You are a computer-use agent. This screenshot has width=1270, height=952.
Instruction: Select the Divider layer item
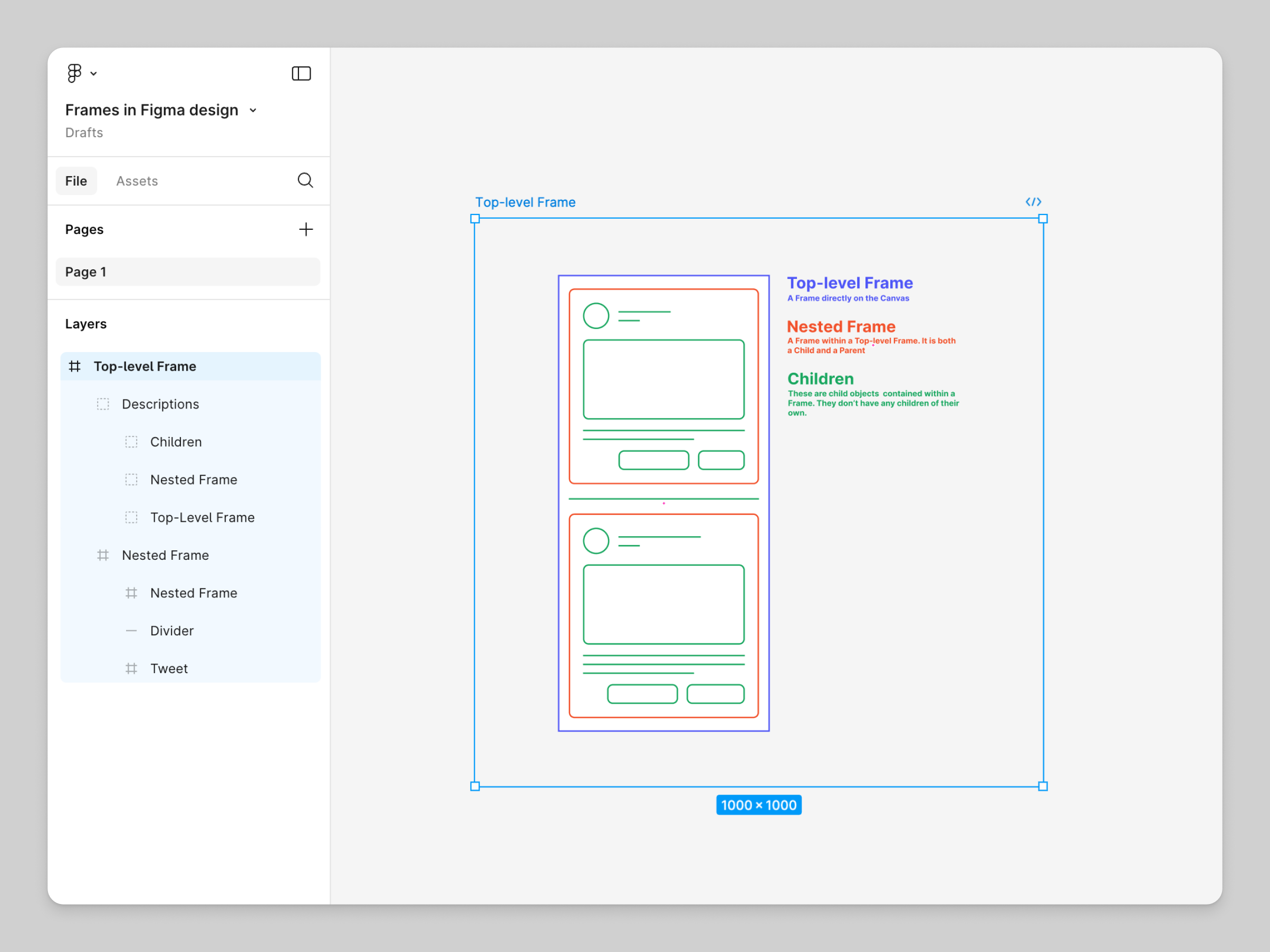pyautogui.click(x=171, y=629)
